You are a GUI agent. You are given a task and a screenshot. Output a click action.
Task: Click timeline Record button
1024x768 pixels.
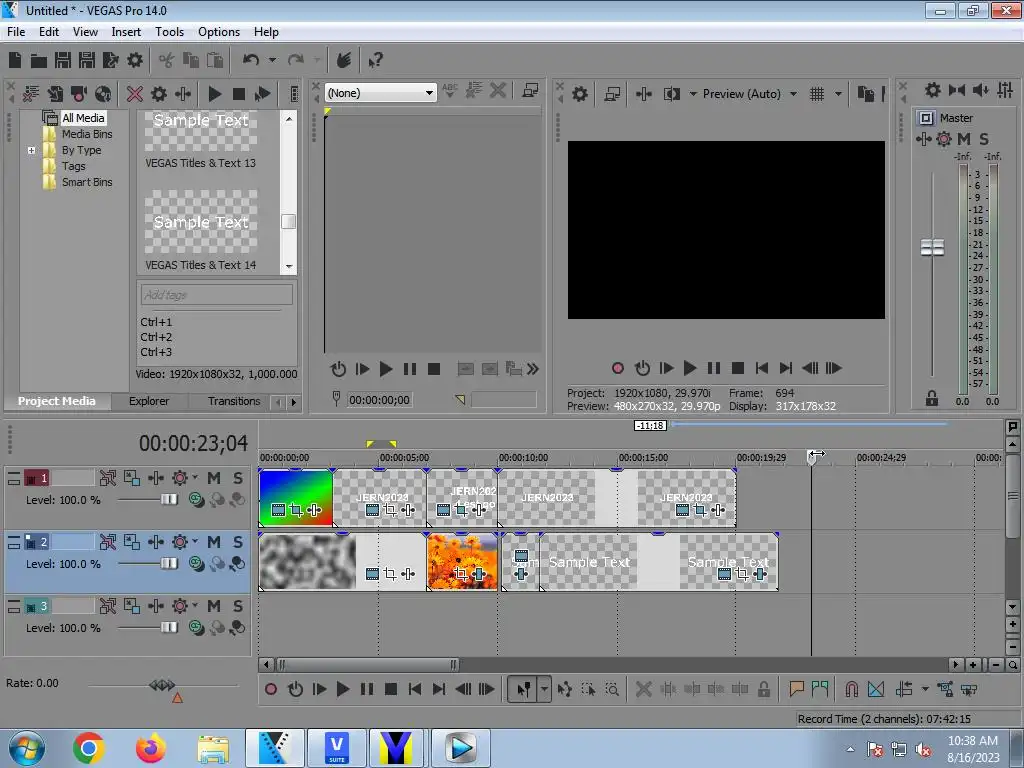pos(270,689)
